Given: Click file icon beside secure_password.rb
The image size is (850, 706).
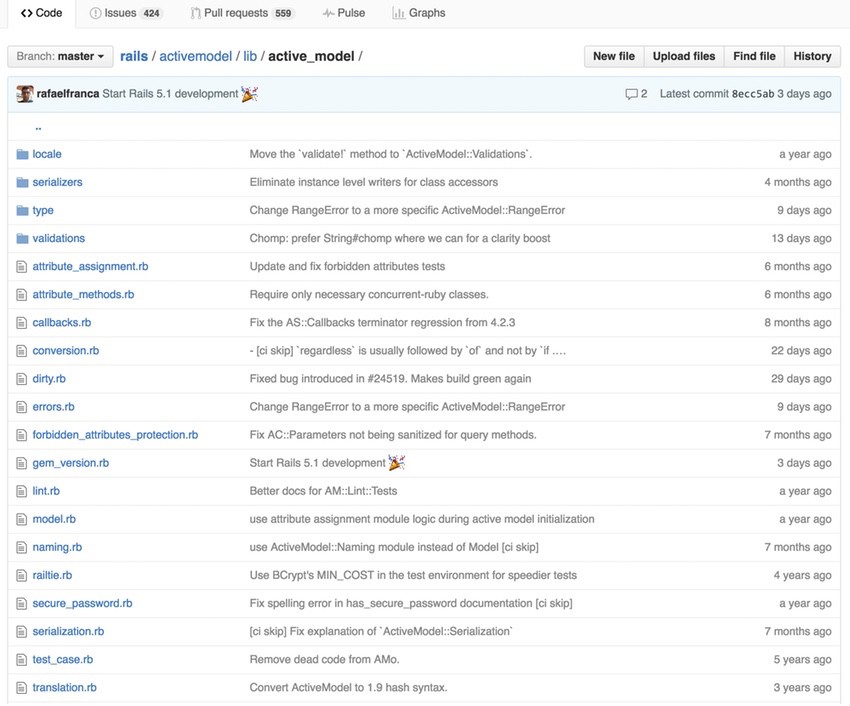Looking at the screenshot, I should point(22,604).
